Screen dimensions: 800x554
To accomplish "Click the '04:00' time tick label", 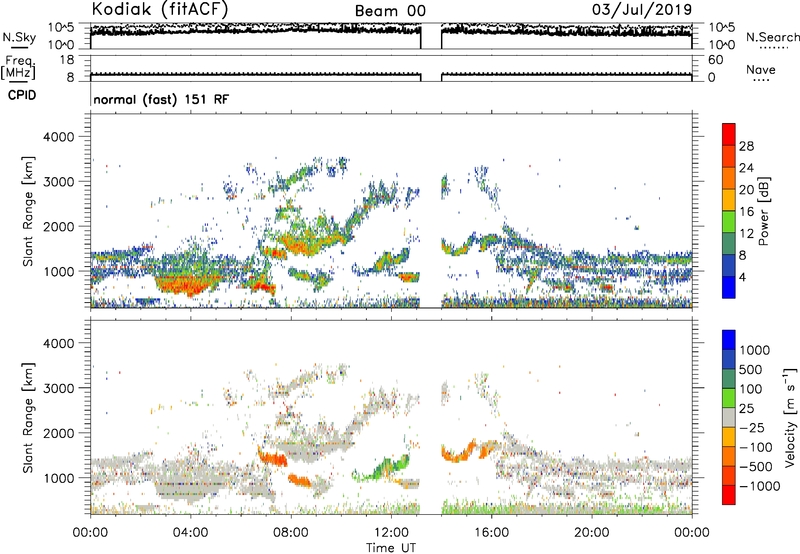I will point(190,533).
